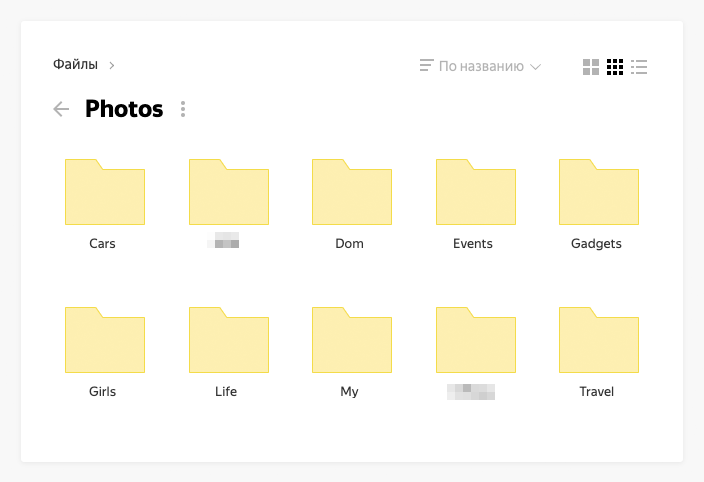
Task: Switch to large tiles view
Action: coord(590,67)
